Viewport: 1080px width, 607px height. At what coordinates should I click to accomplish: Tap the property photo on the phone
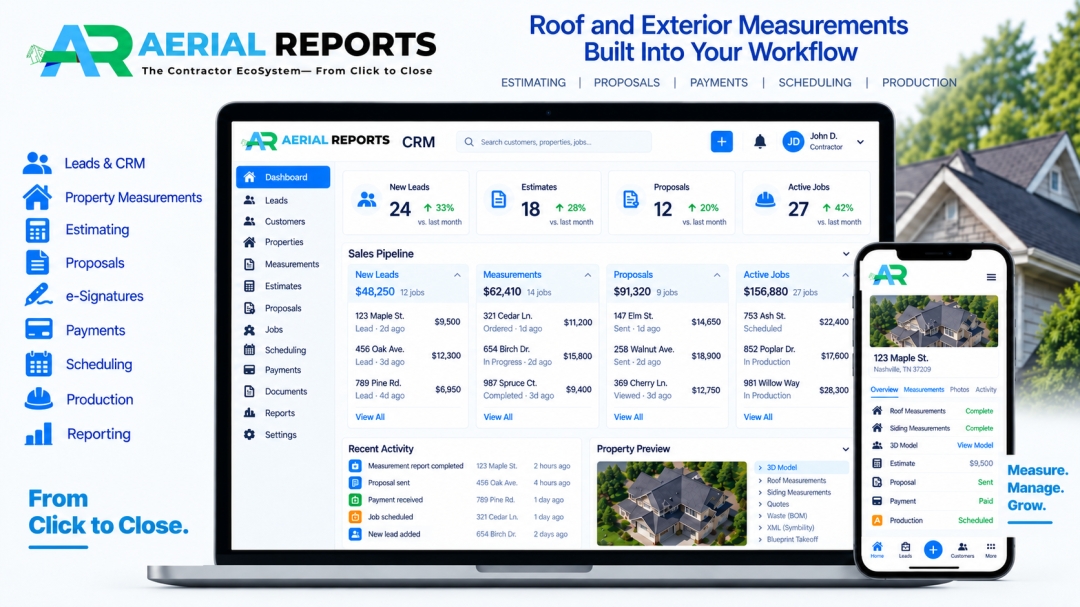[x=933, y=321]
